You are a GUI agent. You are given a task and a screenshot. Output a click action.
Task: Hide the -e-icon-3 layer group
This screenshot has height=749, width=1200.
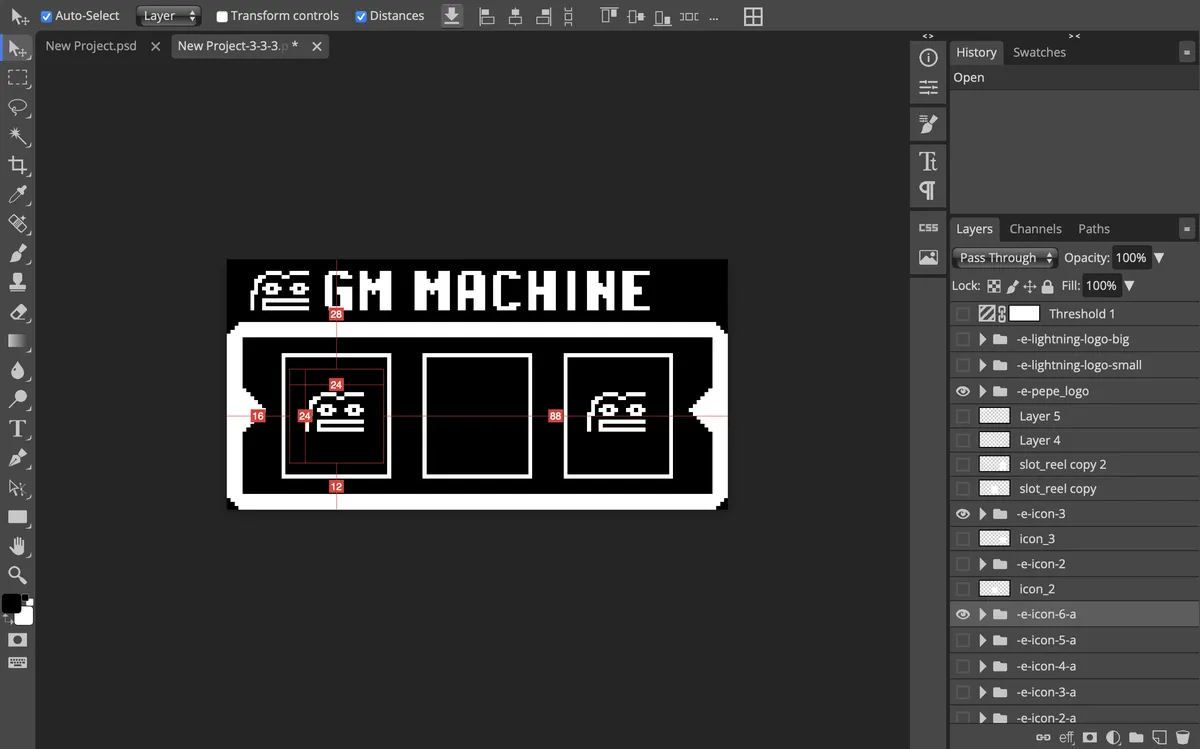tap(963, 514)
